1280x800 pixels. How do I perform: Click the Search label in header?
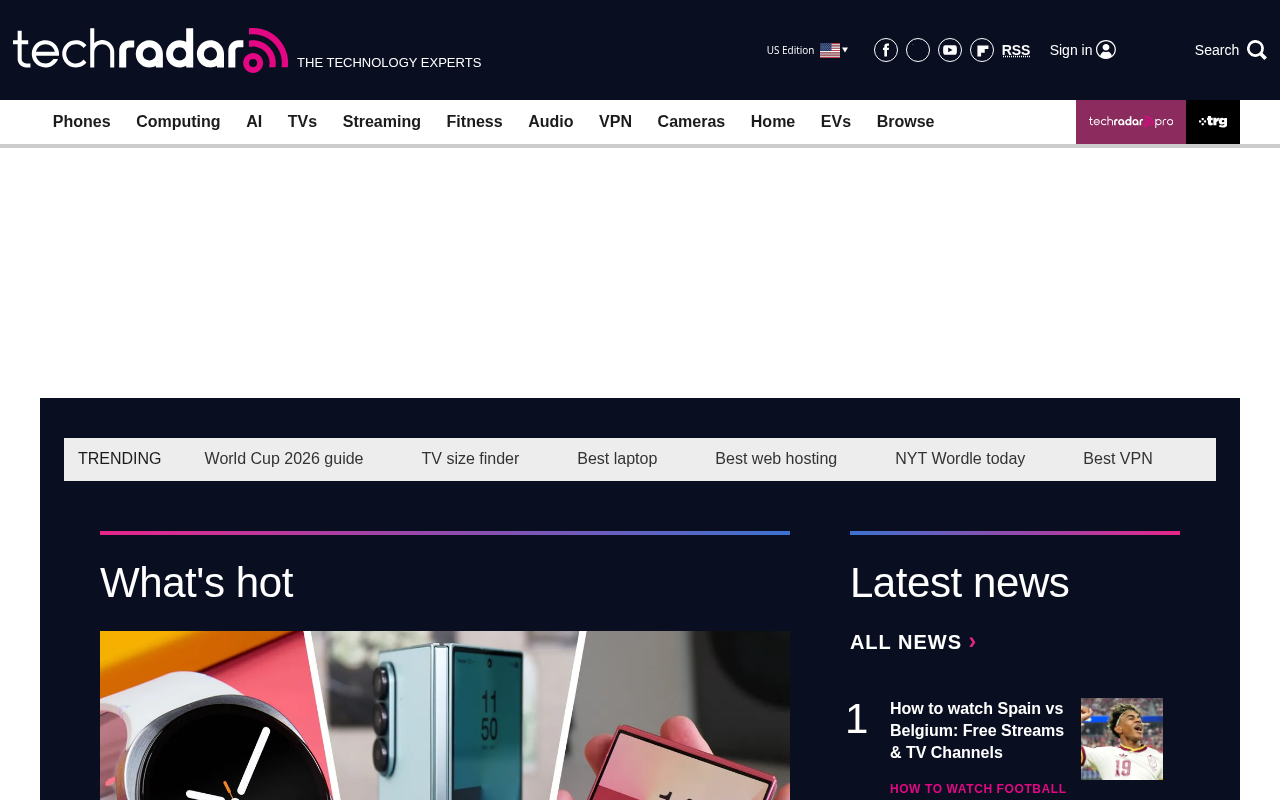pyautogui.click(x=1217, y=50)
